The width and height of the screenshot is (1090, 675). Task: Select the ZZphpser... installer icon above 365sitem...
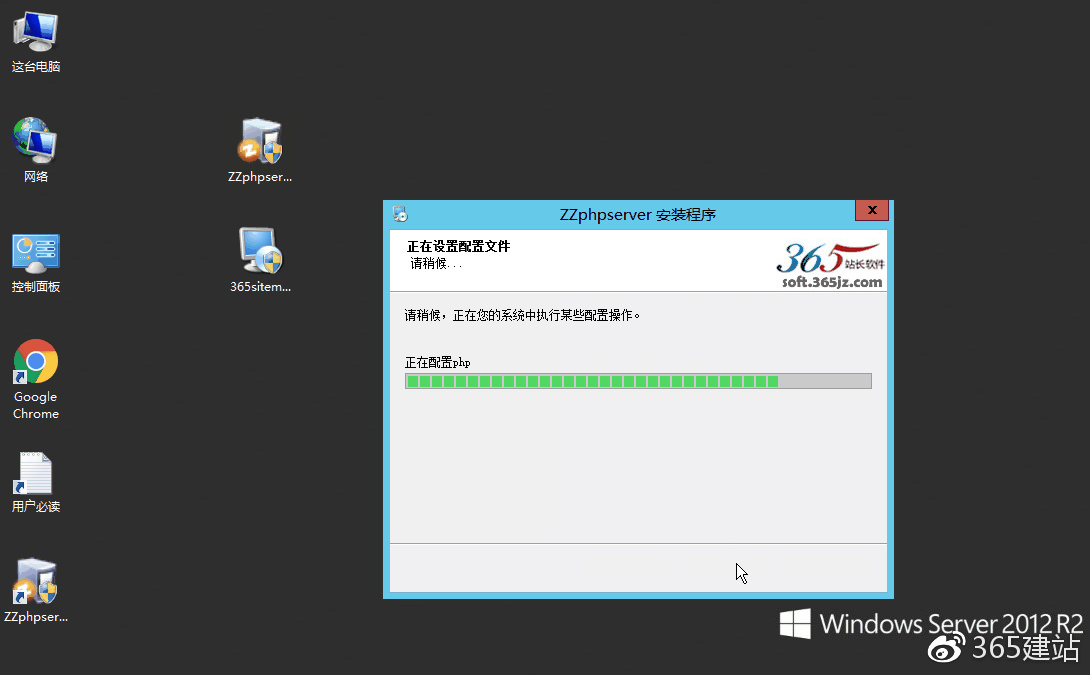coord(260,150)
